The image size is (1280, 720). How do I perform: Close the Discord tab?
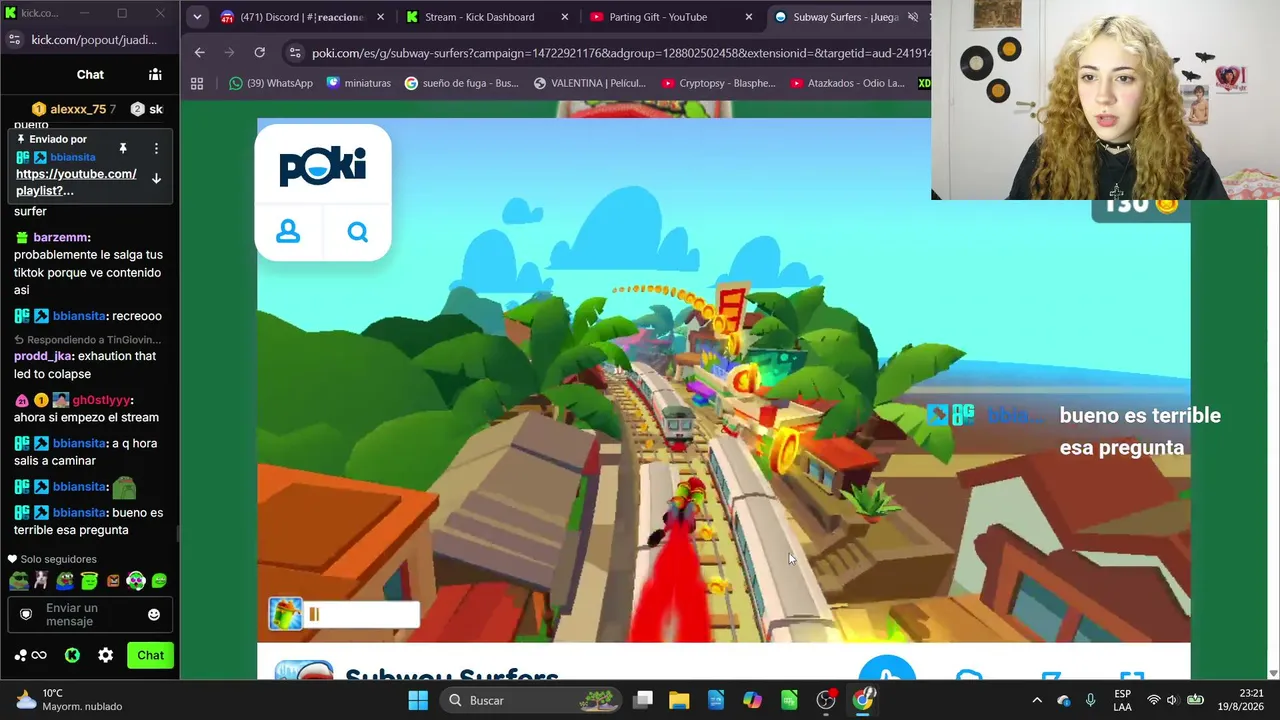[x=381, y=17]
